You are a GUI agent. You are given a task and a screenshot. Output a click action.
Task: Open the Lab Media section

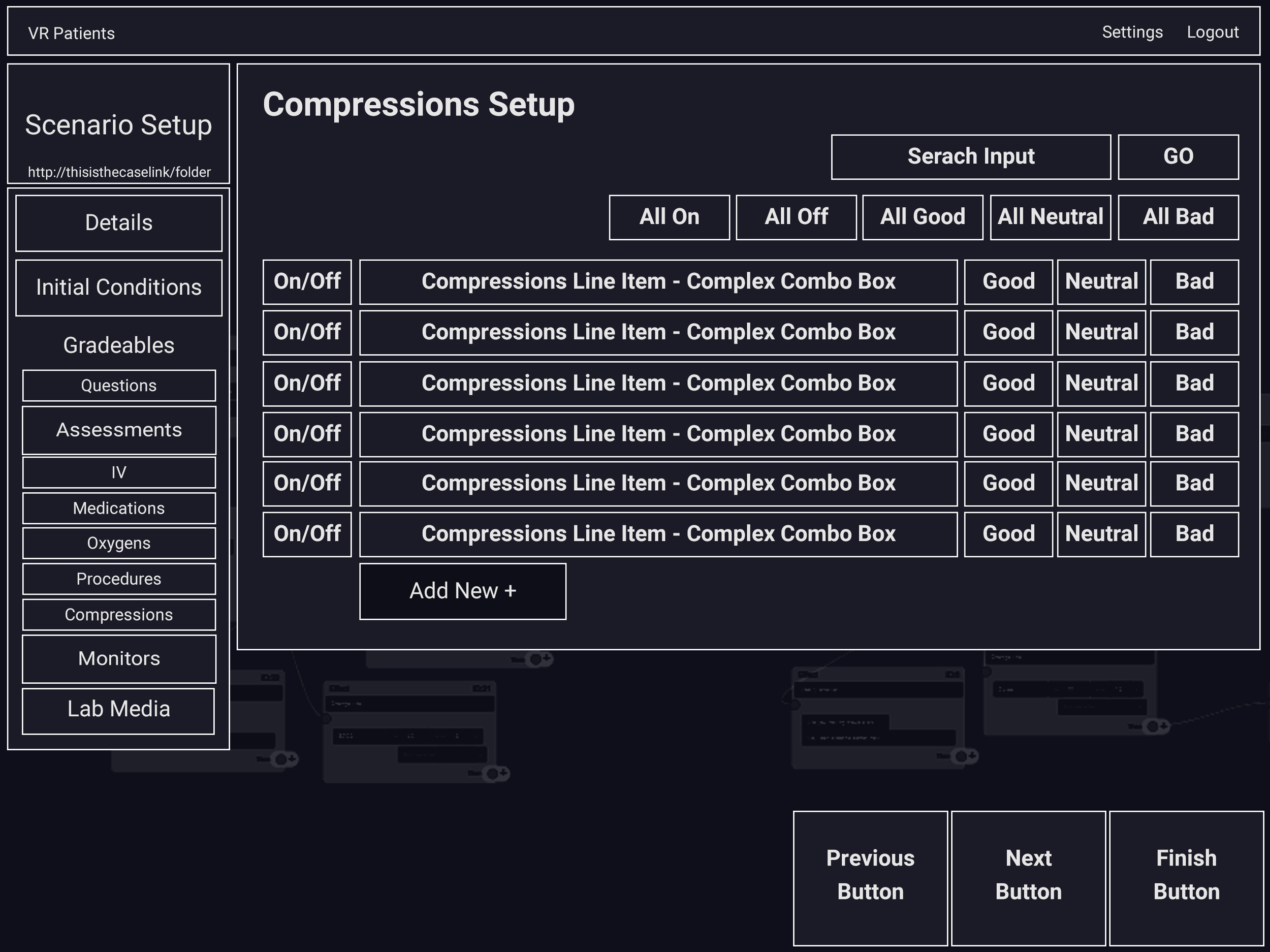pos(118,710)
